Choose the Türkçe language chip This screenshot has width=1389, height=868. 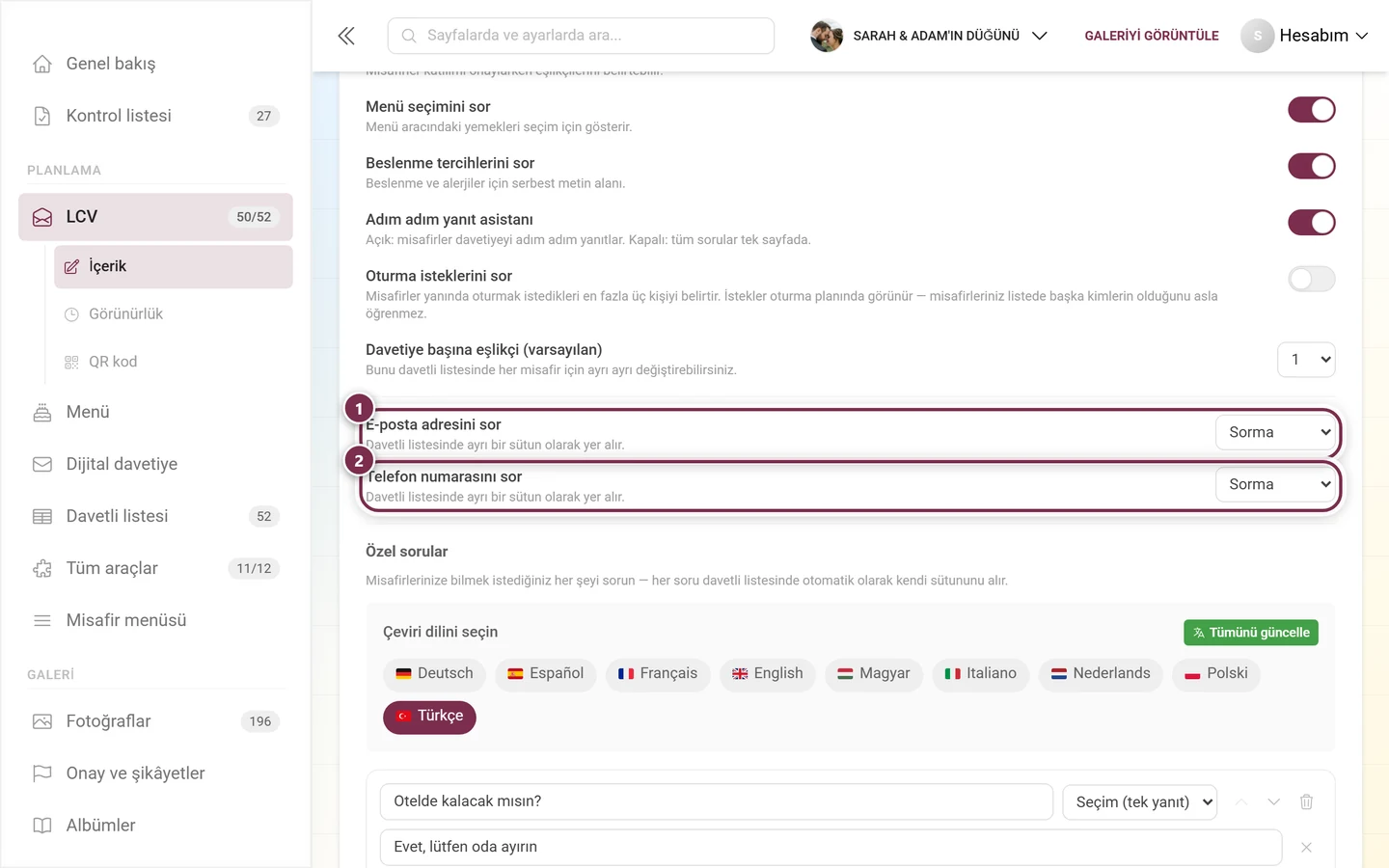point(429,717)
